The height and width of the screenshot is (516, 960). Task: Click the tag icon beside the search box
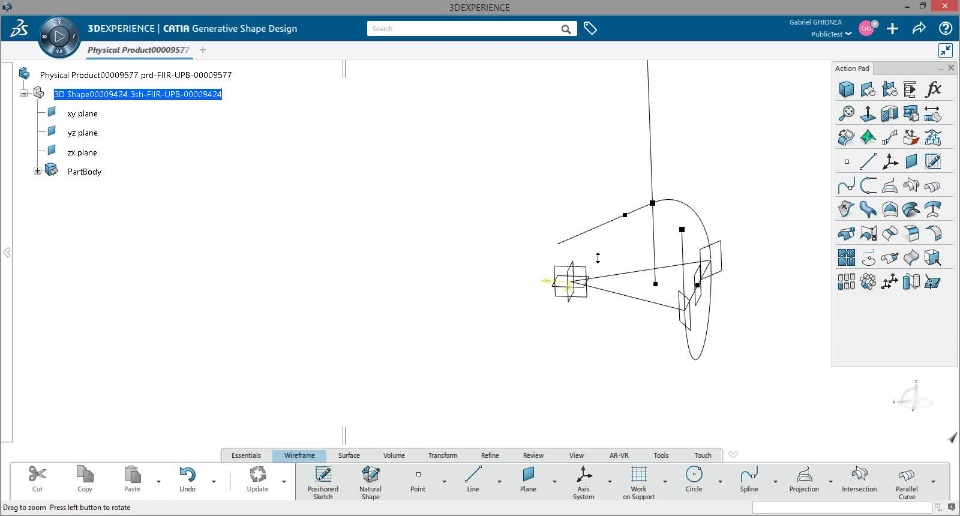coord(590,28)
